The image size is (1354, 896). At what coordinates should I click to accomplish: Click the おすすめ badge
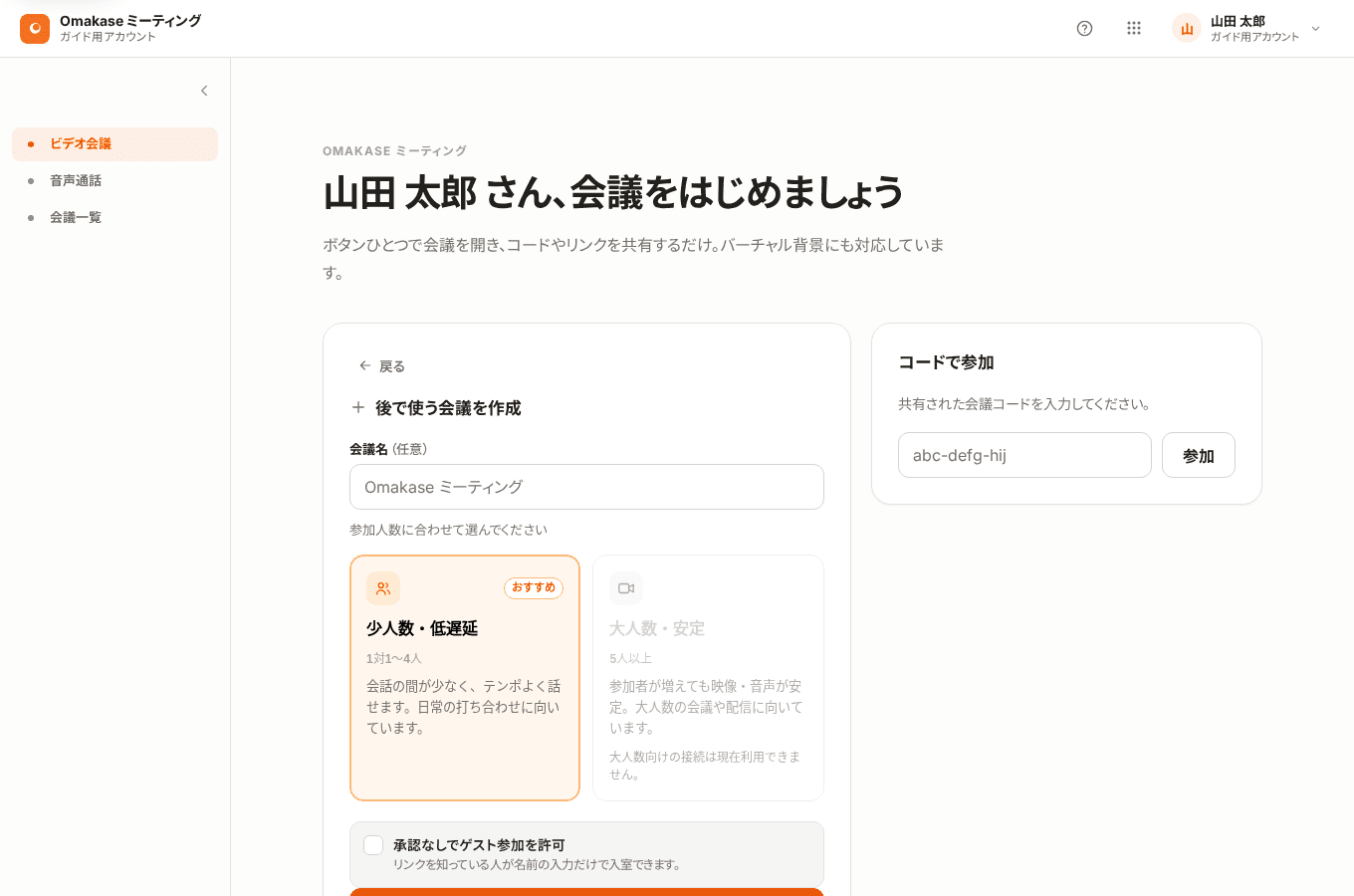tap(534, 588)
